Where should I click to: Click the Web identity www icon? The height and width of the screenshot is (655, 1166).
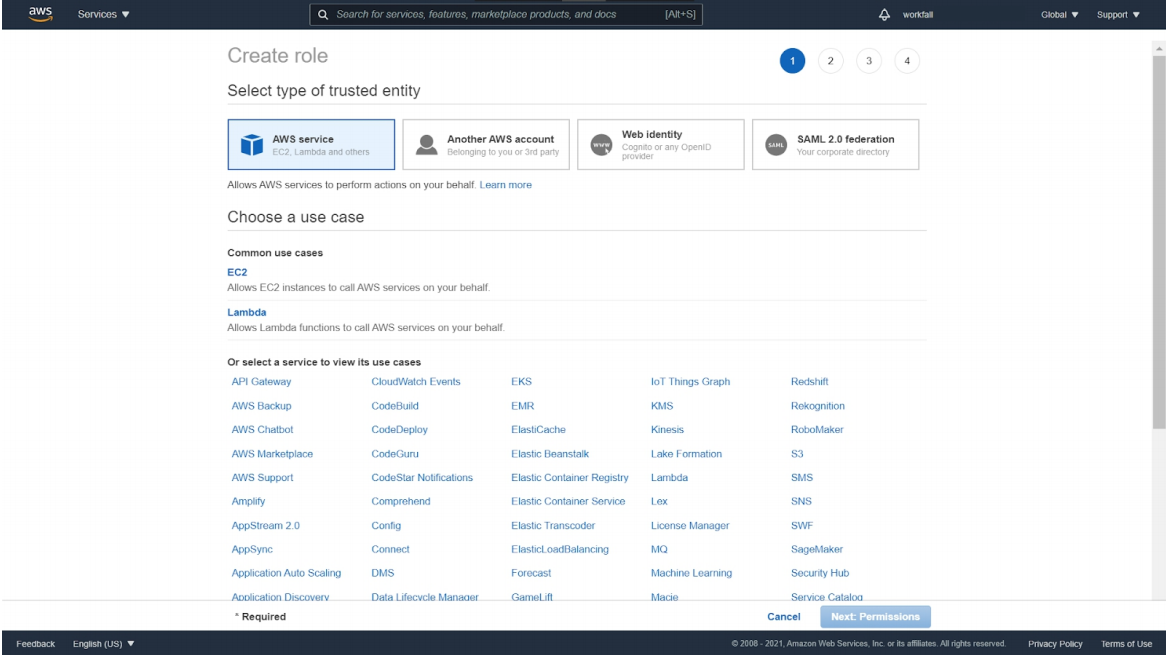point(601,144)
